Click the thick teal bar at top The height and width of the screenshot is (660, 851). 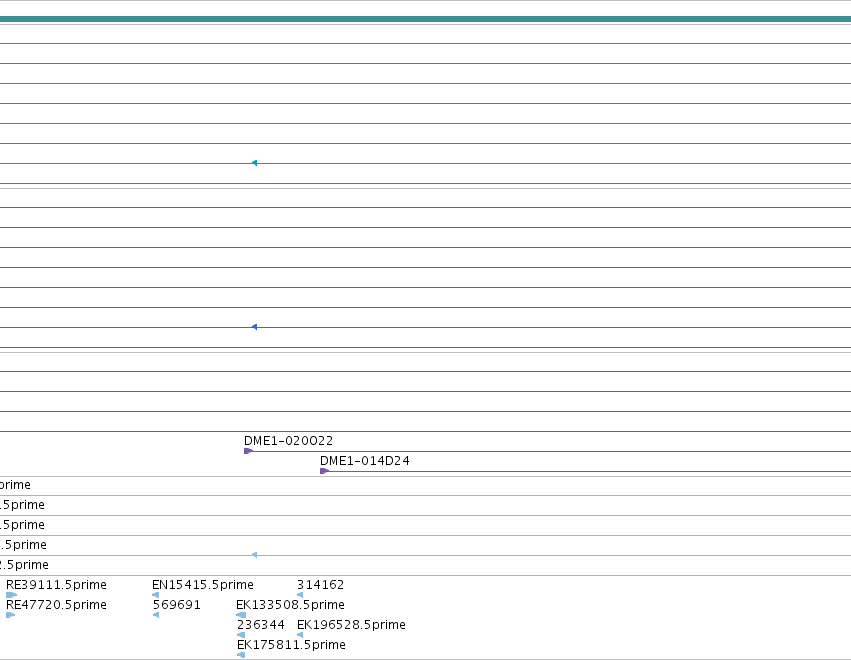point(426,19)
